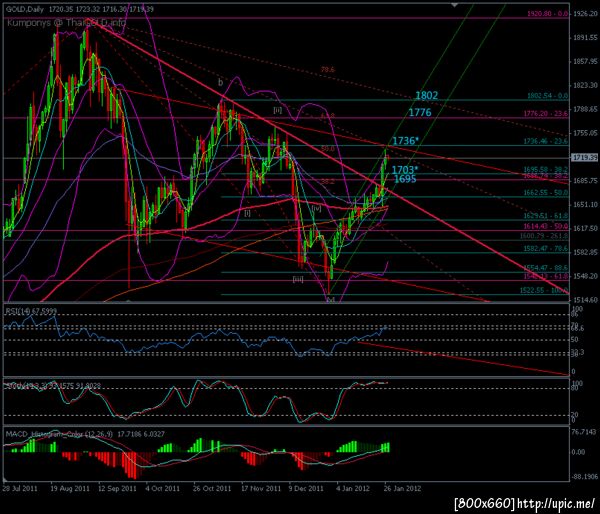Select the wave label [ii]

pos(278,110)
